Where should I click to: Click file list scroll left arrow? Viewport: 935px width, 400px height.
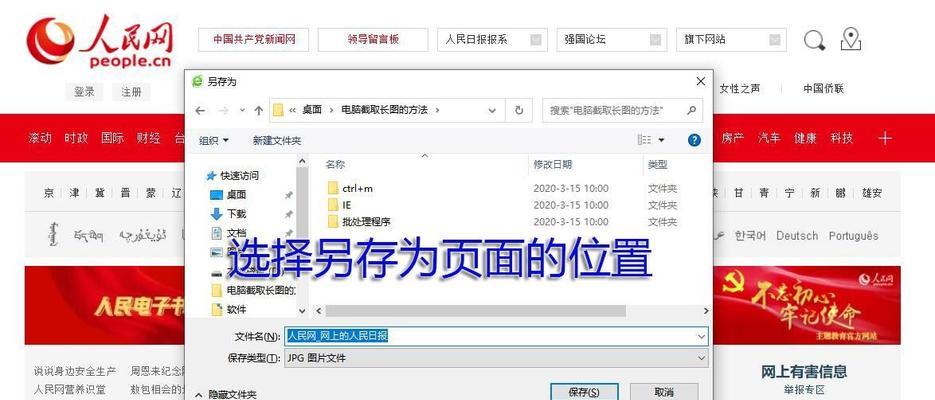point(318,311)
